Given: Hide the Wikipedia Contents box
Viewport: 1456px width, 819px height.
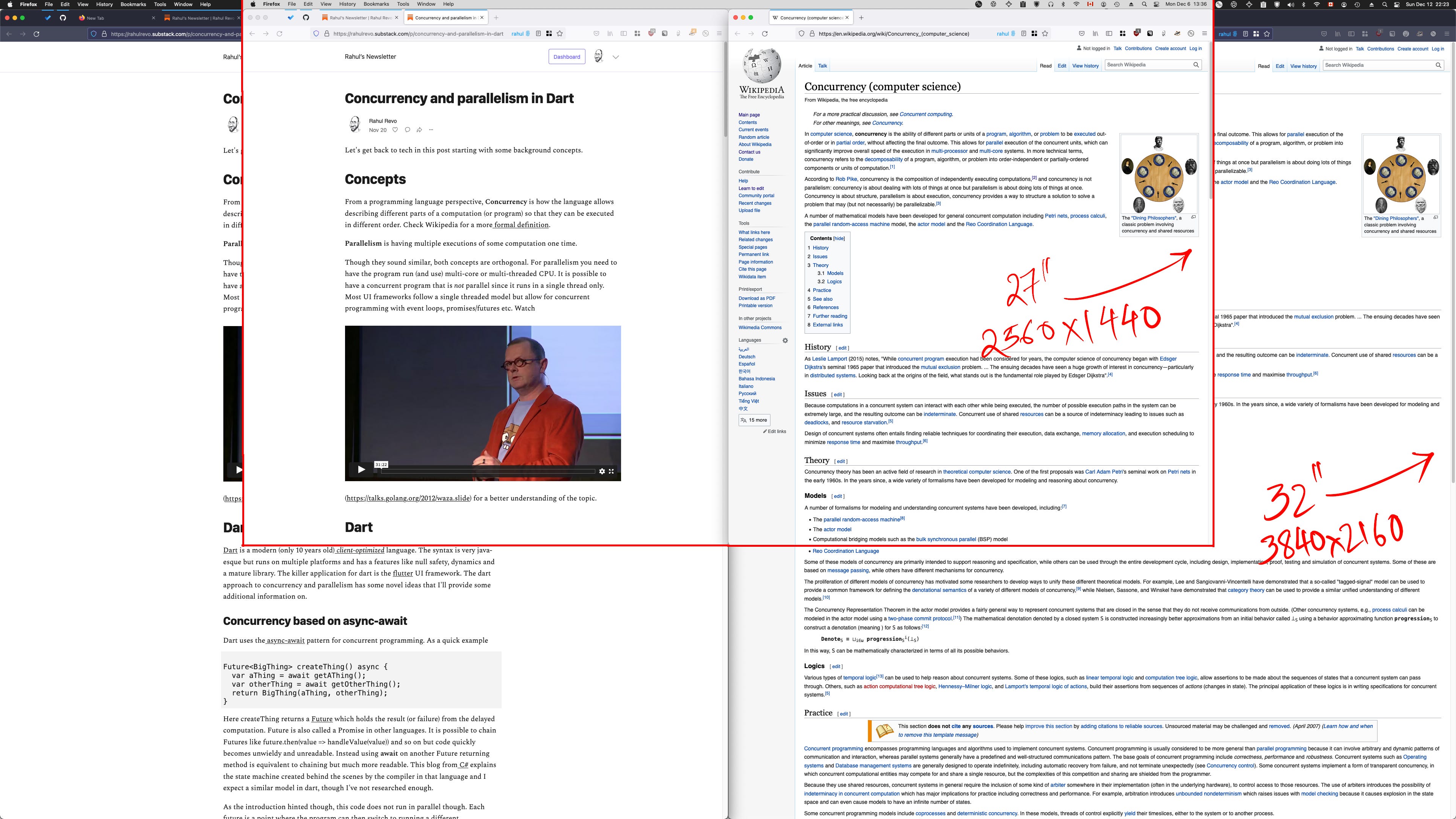Looking at the screenshot, I should coord(839,238).
